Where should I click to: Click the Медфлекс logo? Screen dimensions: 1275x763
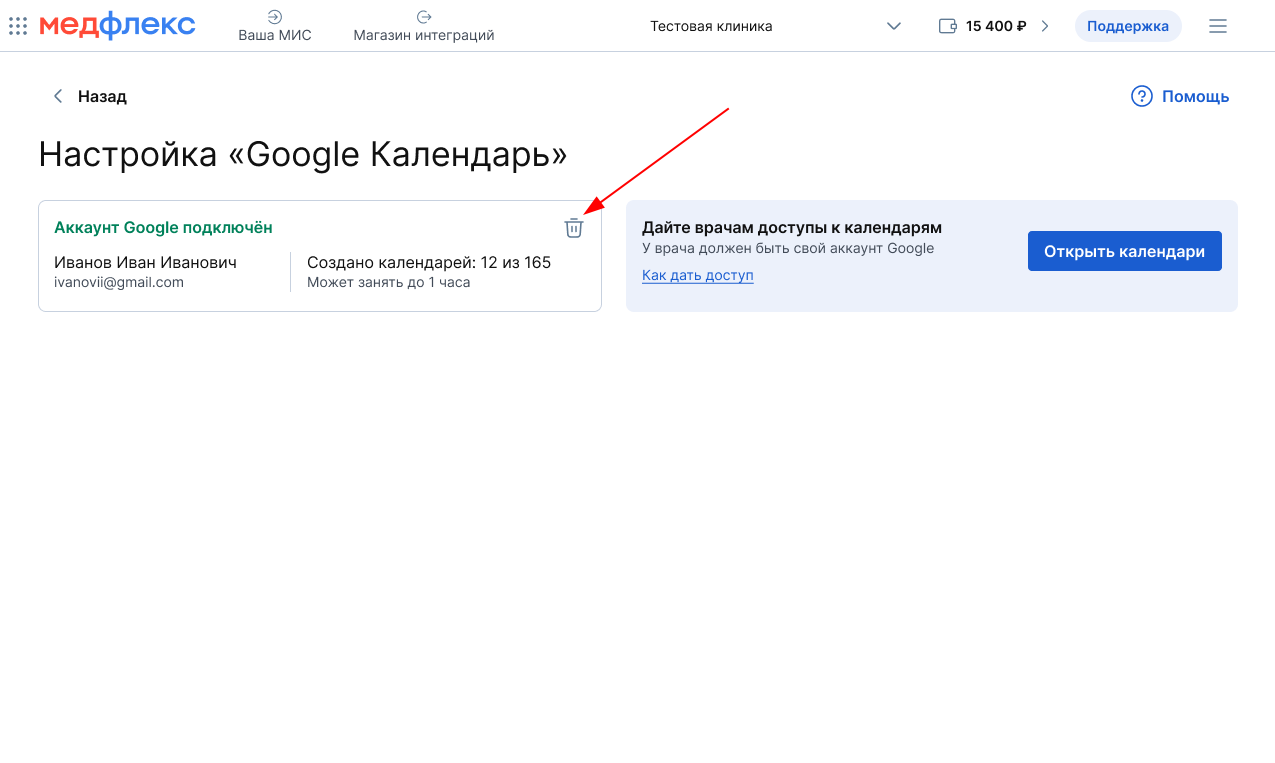[x=117, y=26]
